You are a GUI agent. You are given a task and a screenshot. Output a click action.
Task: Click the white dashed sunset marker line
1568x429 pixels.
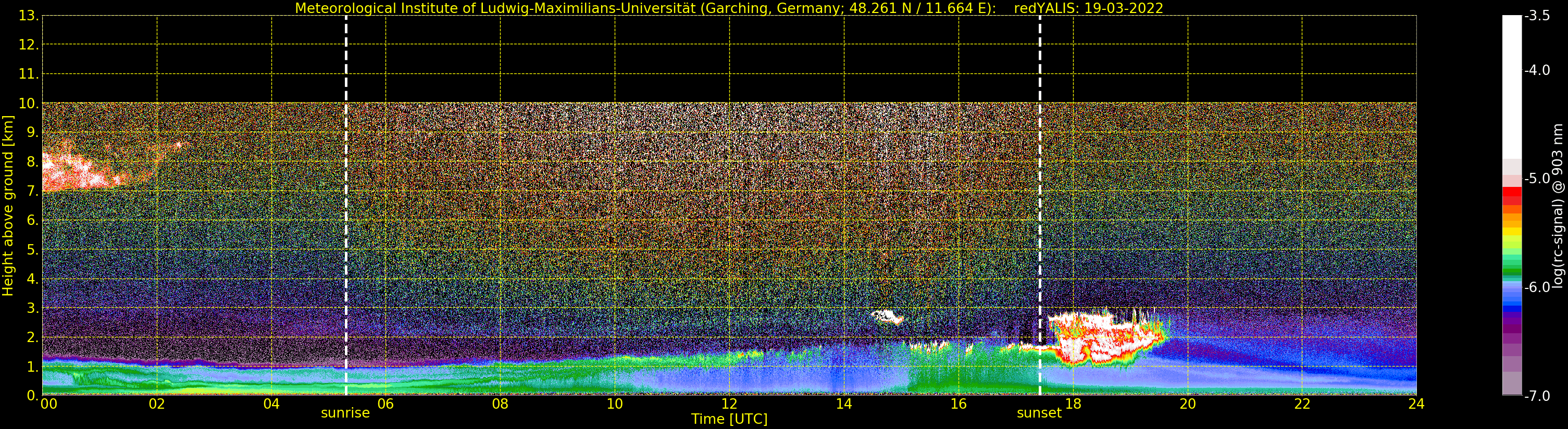1040,206
